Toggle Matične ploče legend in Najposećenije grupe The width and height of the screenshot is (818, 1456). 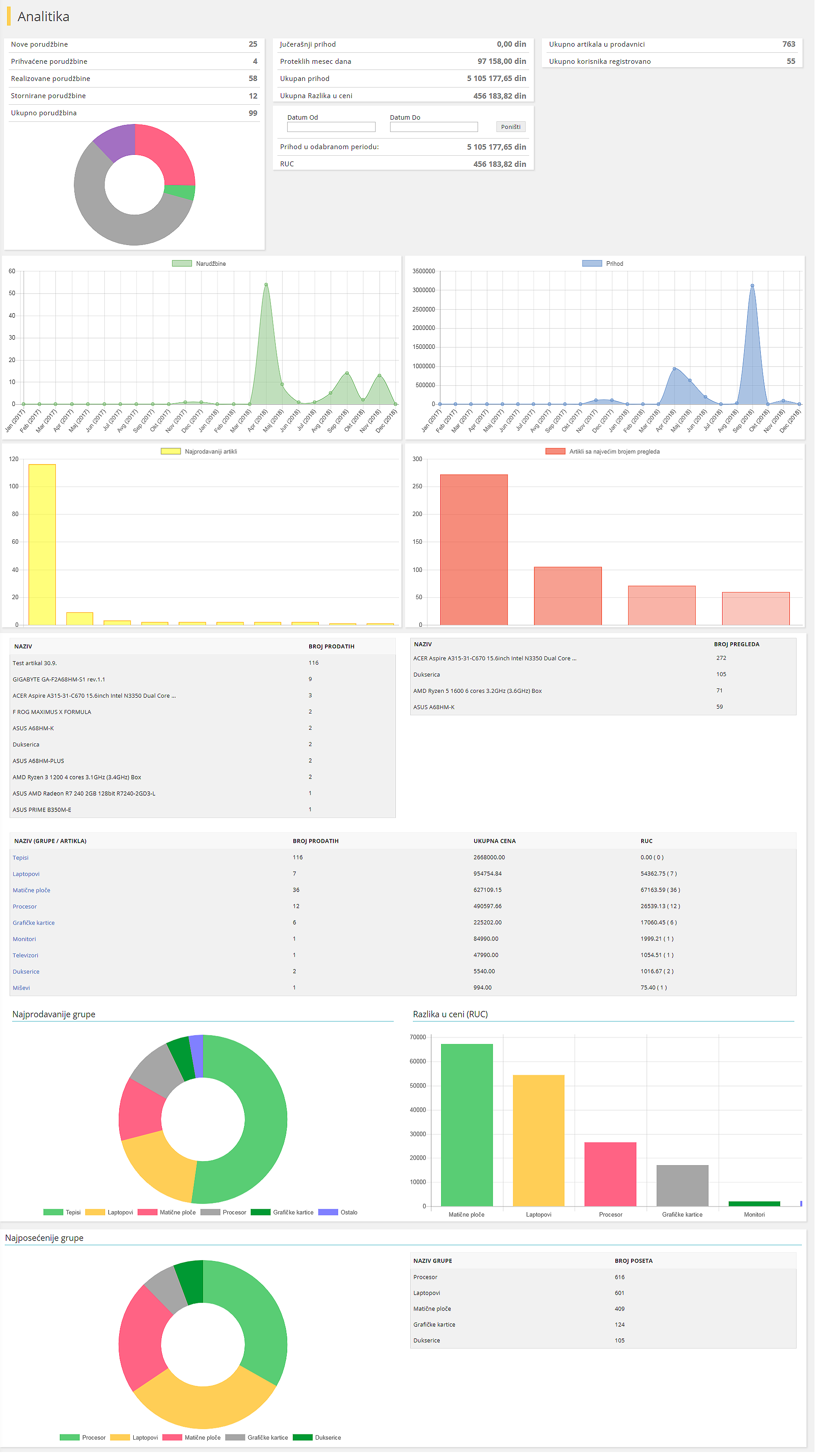tap(193, 1443)
